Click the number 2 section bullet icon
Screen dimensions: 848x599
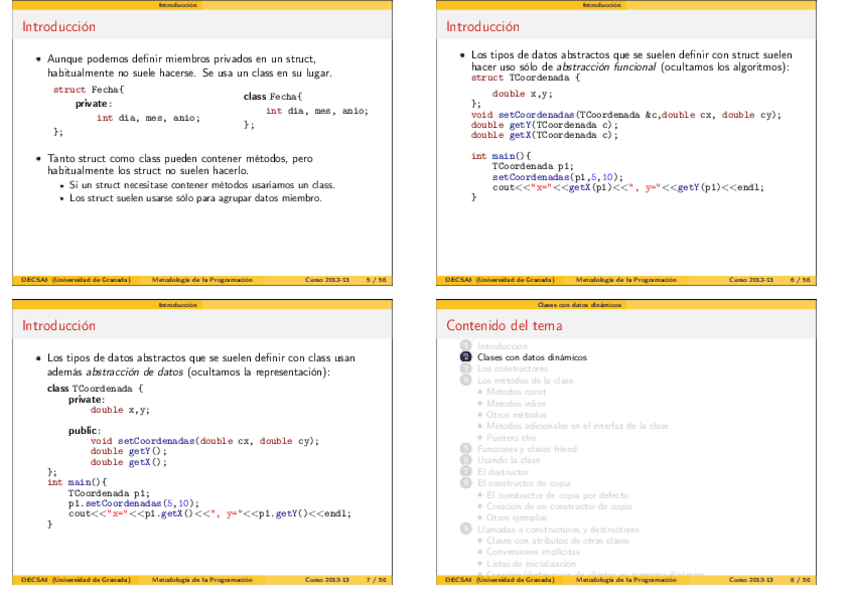tap(465, 357)
